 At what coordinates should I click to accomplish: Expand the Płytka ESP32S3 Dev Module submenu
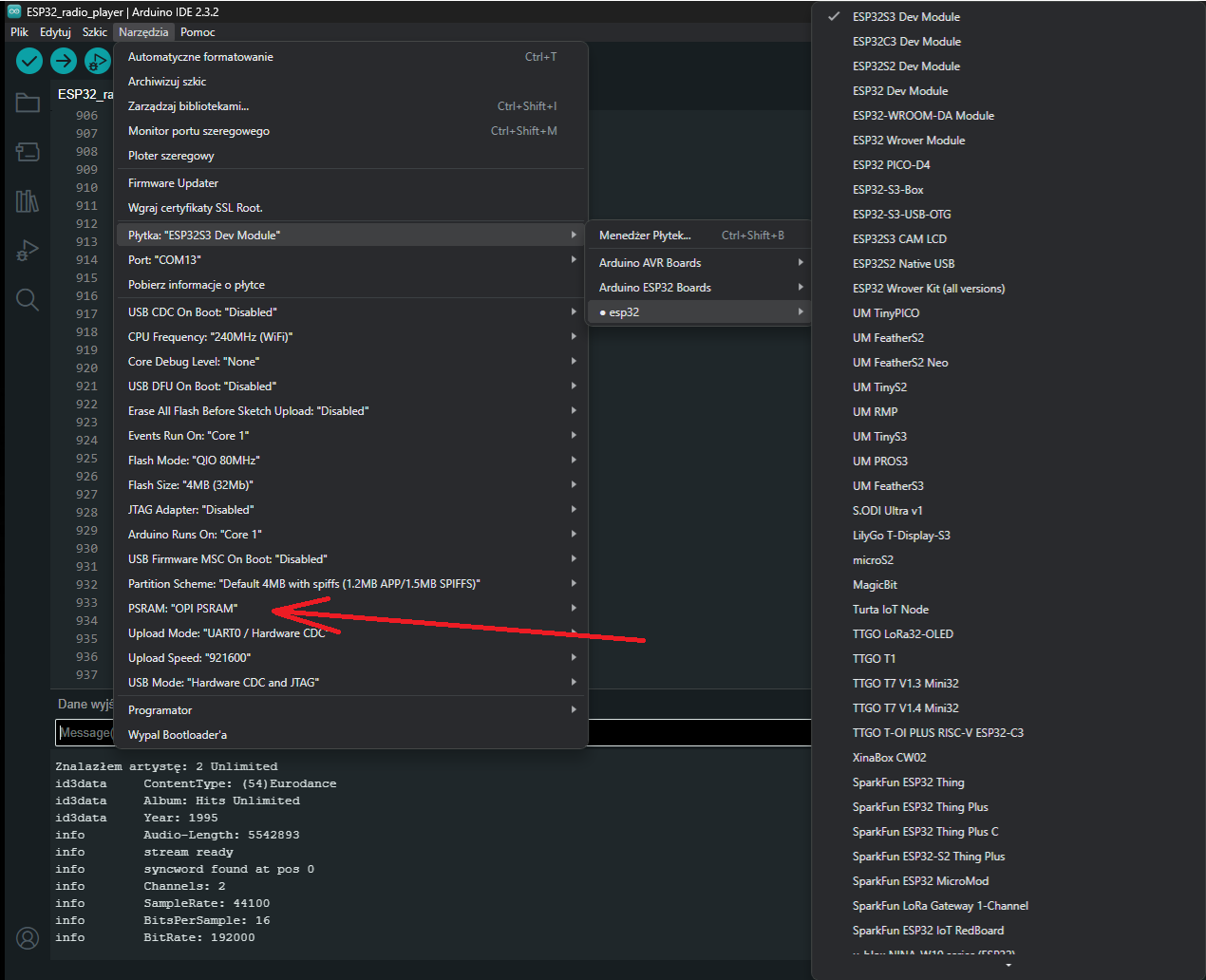(x=350, y=236)
